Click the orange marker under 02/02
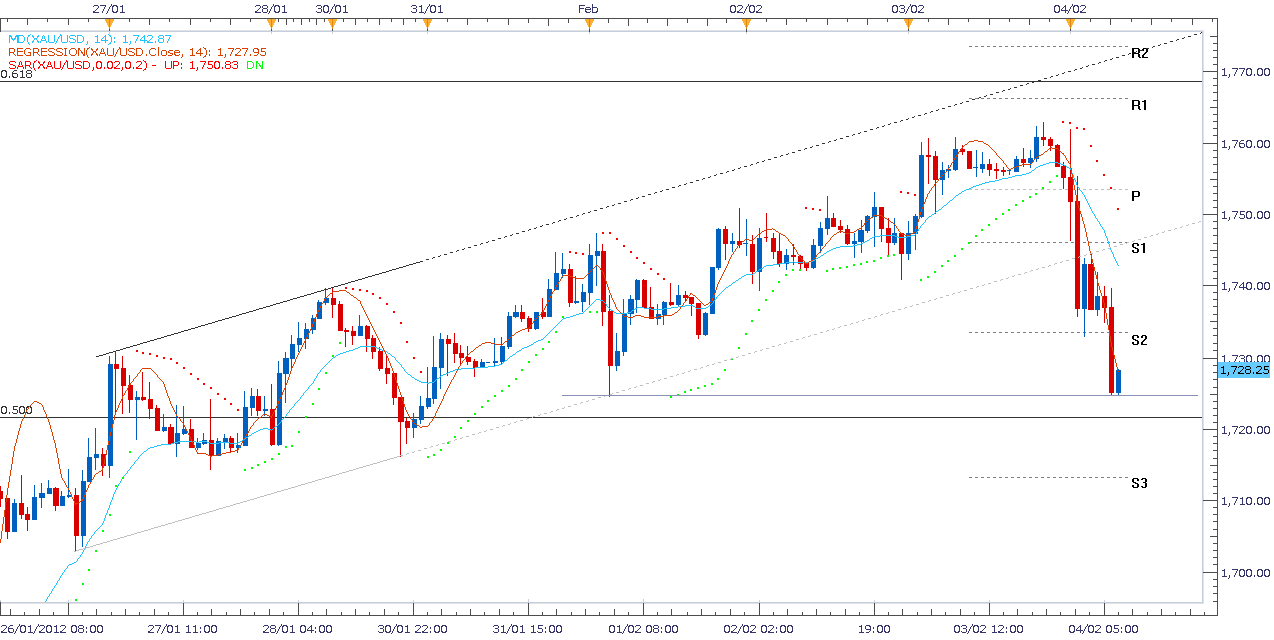This screenshot has width=1274, height=640. point(746,26)
